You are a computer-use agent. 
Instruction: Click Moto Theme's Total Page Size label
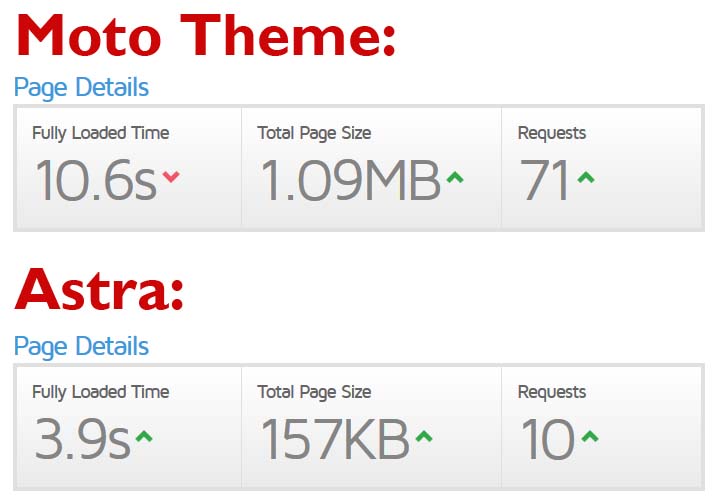tap(314, 133)
